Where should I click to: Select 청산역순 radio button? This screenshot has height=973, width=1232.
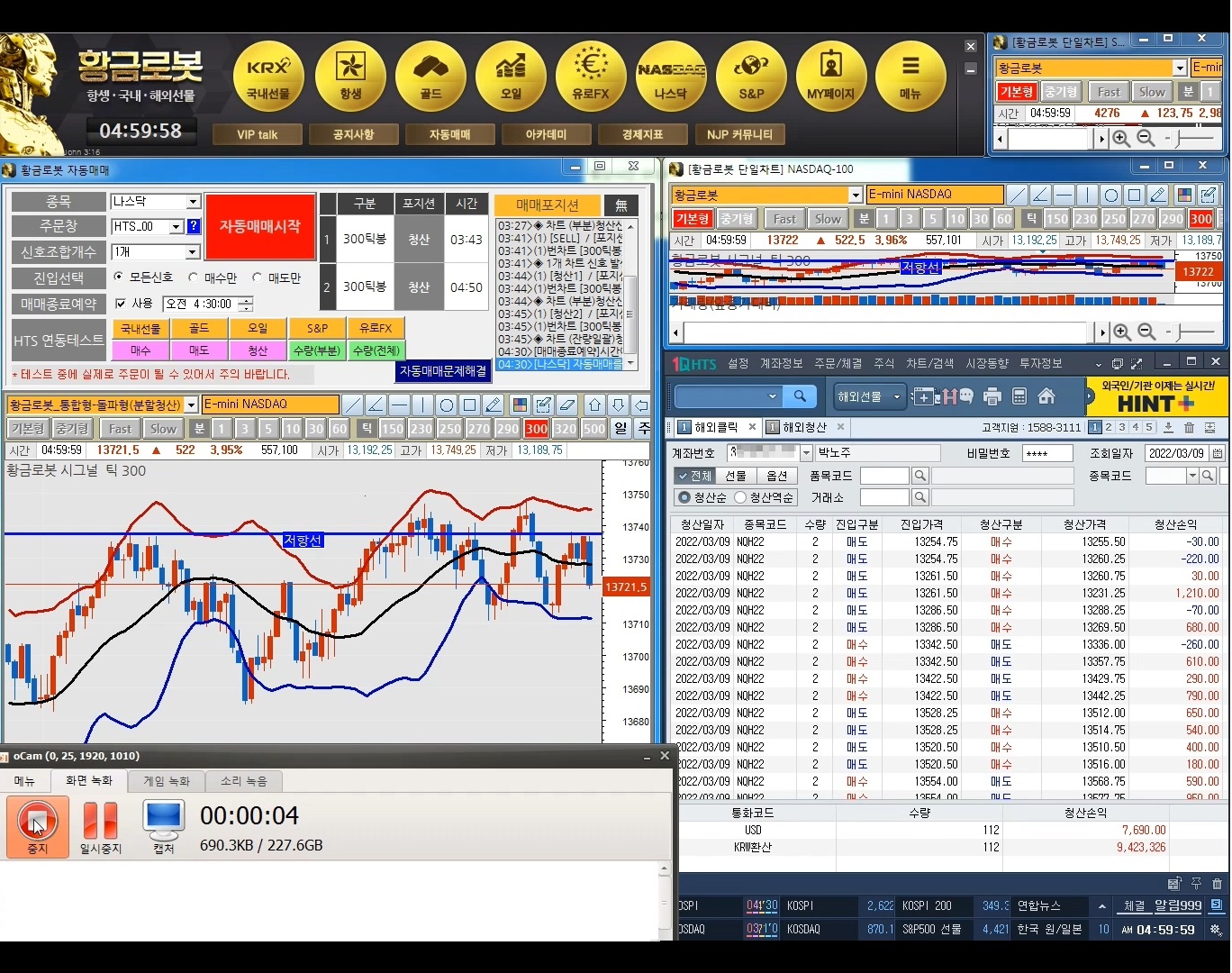(740, 497)
